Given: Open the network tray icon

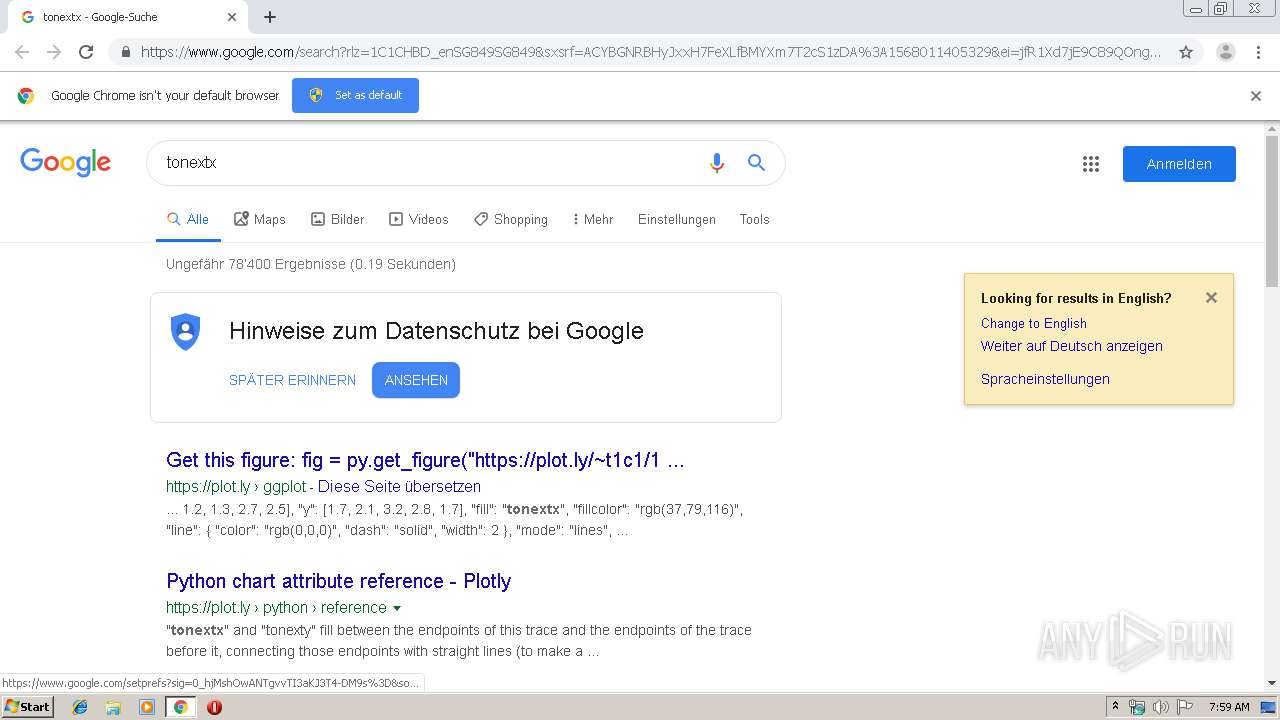Looking at the screenshot, I should pyautogui.click(x=1137, y=707).
